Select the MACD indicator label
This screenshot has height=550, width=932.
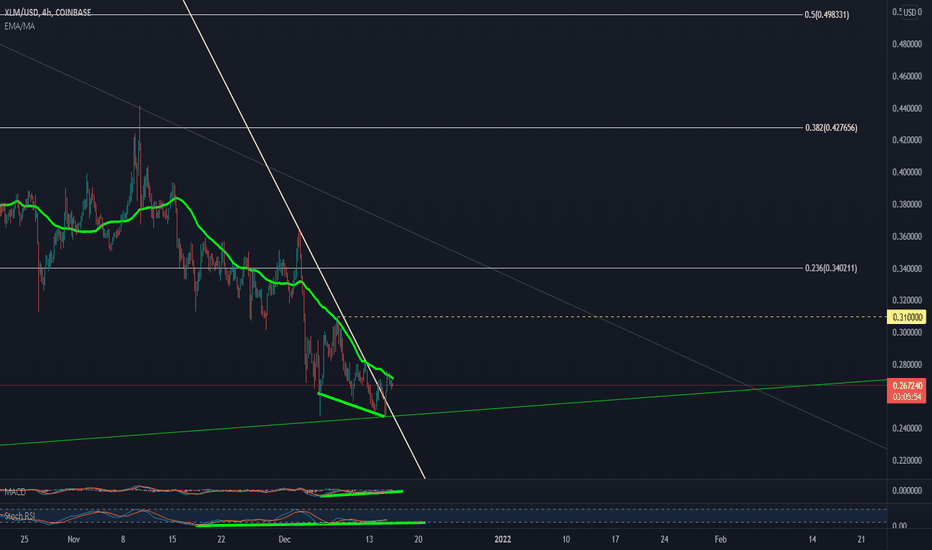pos(15,492)
